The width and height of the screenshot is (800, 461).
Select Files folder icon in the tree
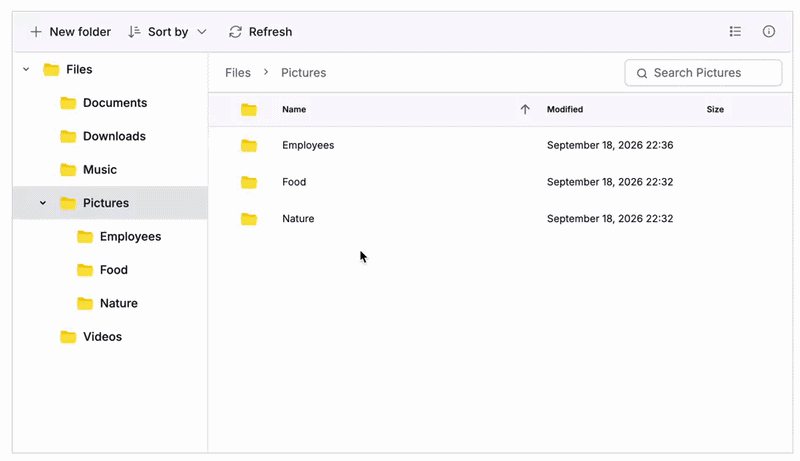(x=51, y=69)
